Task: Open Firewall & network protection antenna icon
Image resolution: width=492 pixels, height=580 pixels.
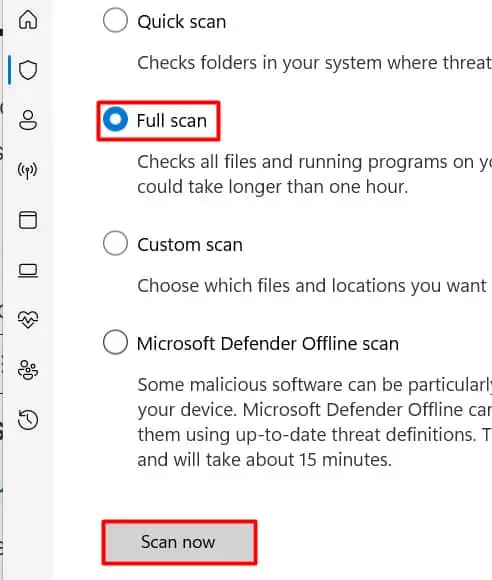Action: [x=28, y=170]
